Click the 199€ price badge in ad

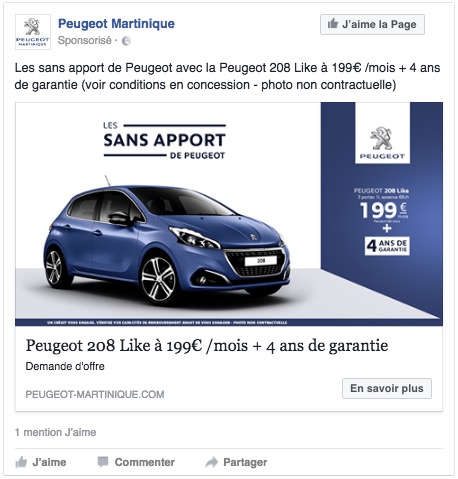(x=383, y=211)
